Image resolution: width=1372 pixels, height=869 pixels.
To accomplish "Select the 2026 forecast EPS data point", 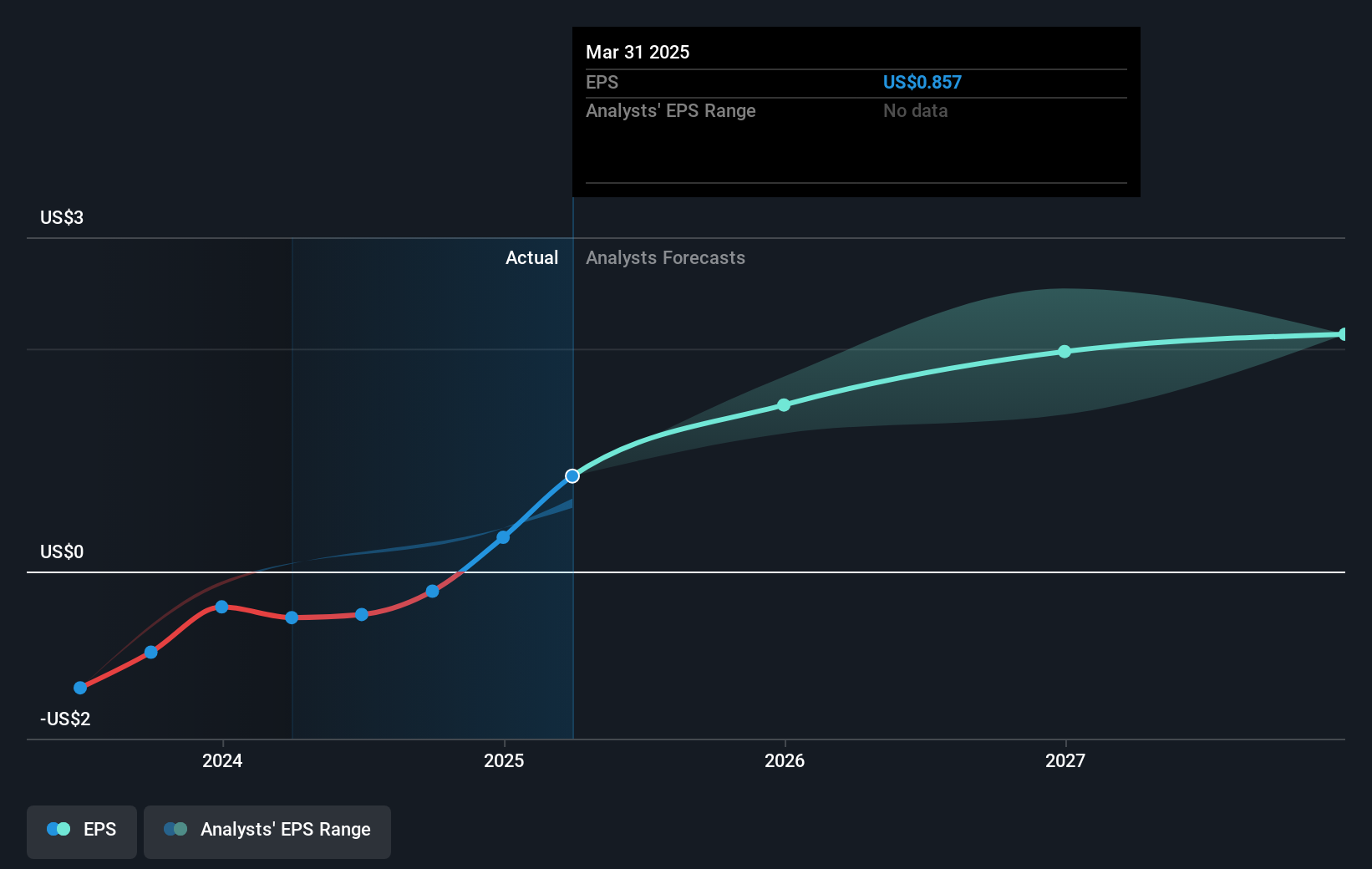I will 784,405.
